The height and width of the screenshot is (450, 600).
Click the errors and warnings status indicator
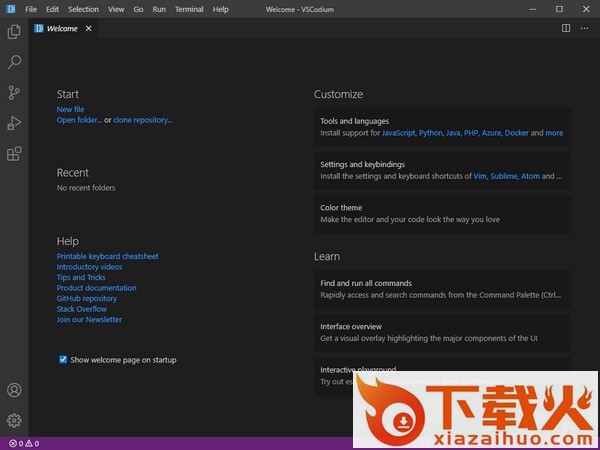(24, 443)
